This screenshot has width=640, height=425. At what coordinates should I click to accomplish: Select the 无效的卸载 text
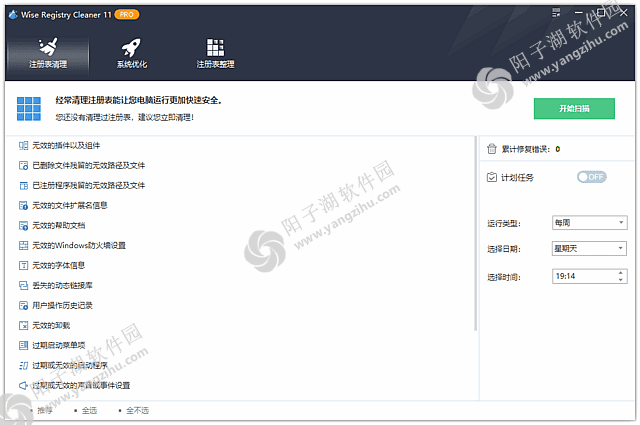click(51, 326)
